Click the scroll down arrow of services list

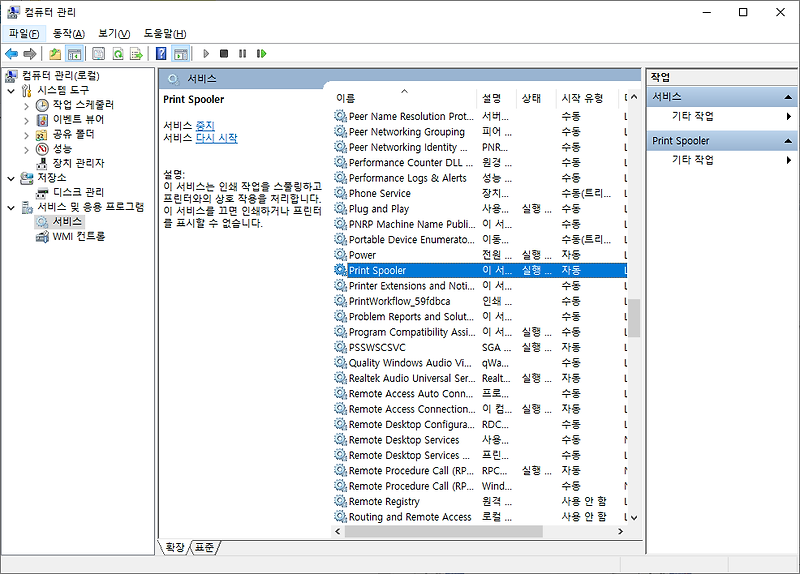[x=634, y=517]
